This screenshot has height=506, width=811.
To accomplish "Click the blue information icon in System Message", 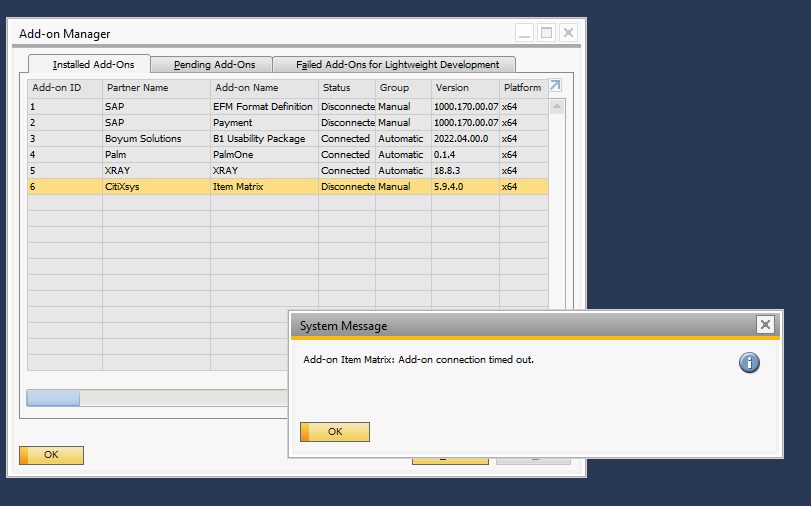I will (x=749, y=362).
